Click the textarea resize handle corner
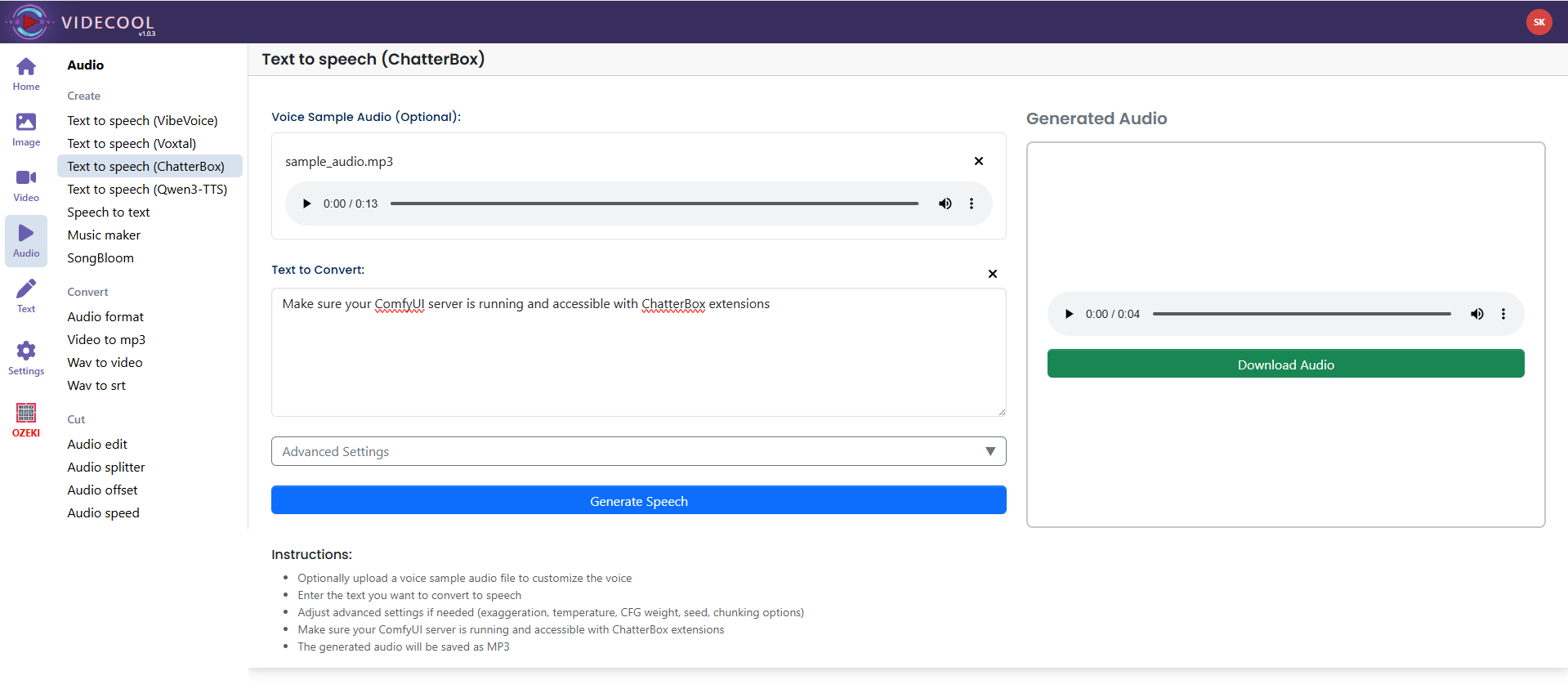Screen dimensions: 1568x689 [1001, 412]
